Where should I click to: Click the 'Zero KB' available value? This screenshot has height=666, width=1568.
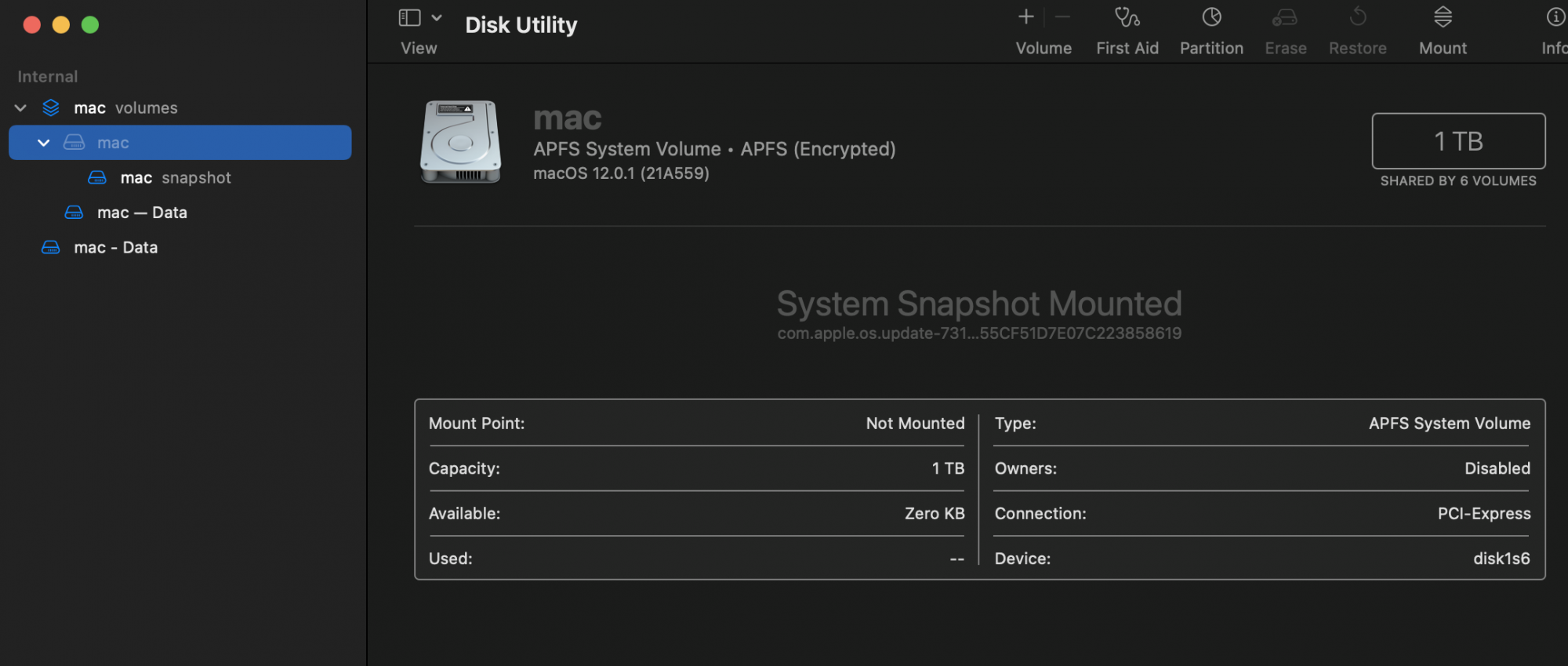[x=935, y=514]
